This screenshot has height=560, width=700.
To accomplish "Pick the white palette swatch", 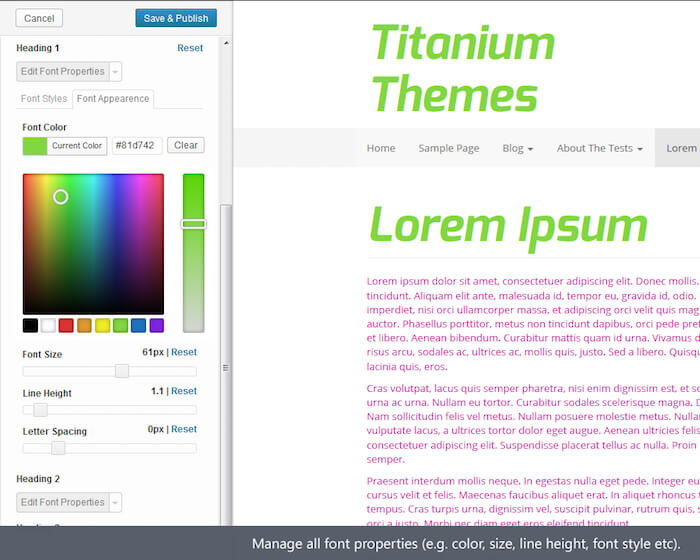I will (48, 325).
